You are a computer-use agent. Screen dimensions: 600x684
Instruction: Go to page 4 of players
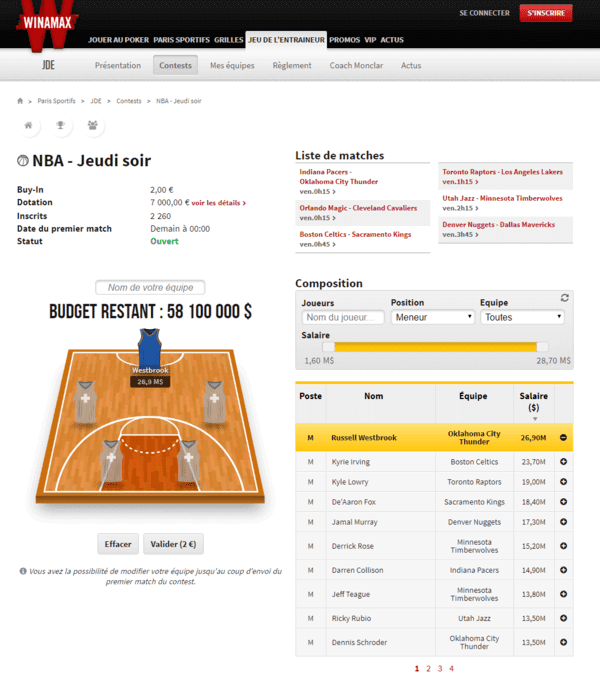pos(451,668)
